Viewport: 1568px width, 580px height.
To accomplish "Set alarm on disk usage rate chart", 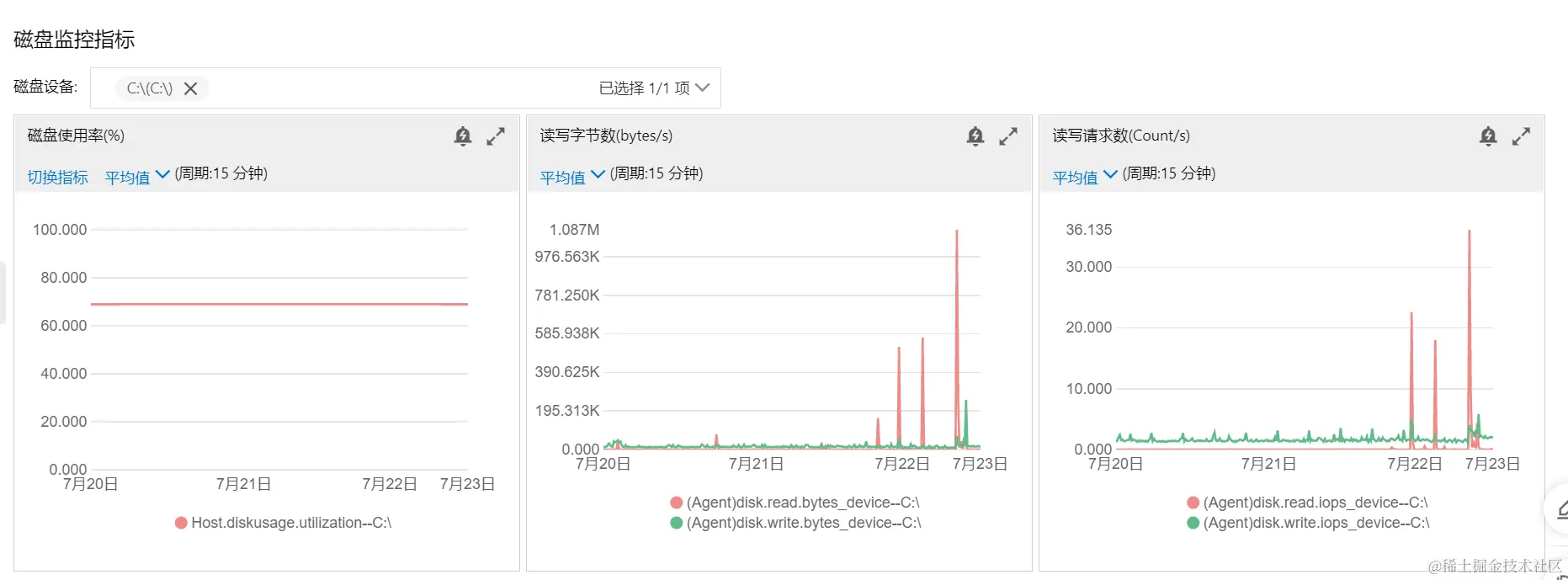I will 463,136.
